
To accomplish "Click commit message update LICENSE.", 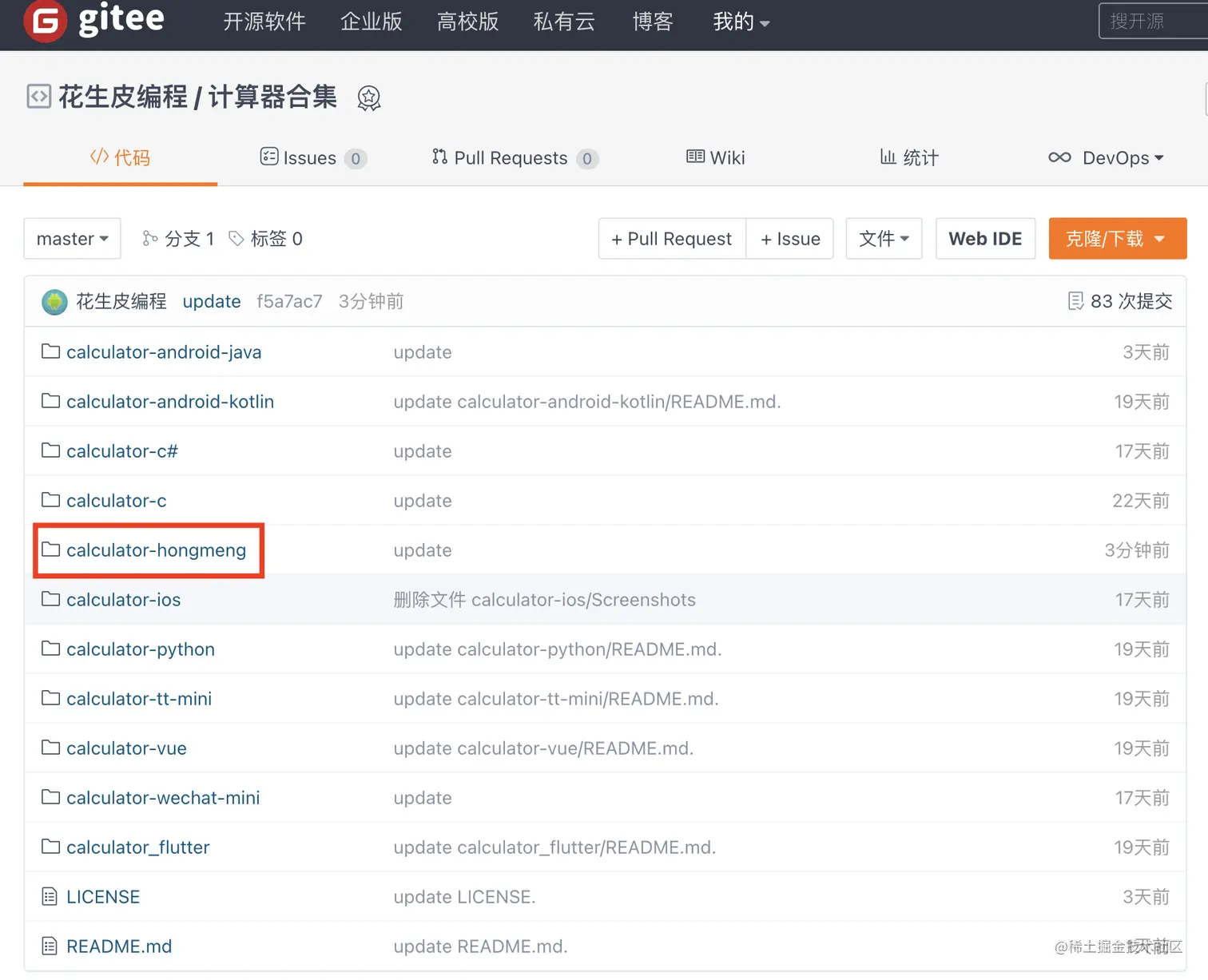I will [x=464, y=897].
